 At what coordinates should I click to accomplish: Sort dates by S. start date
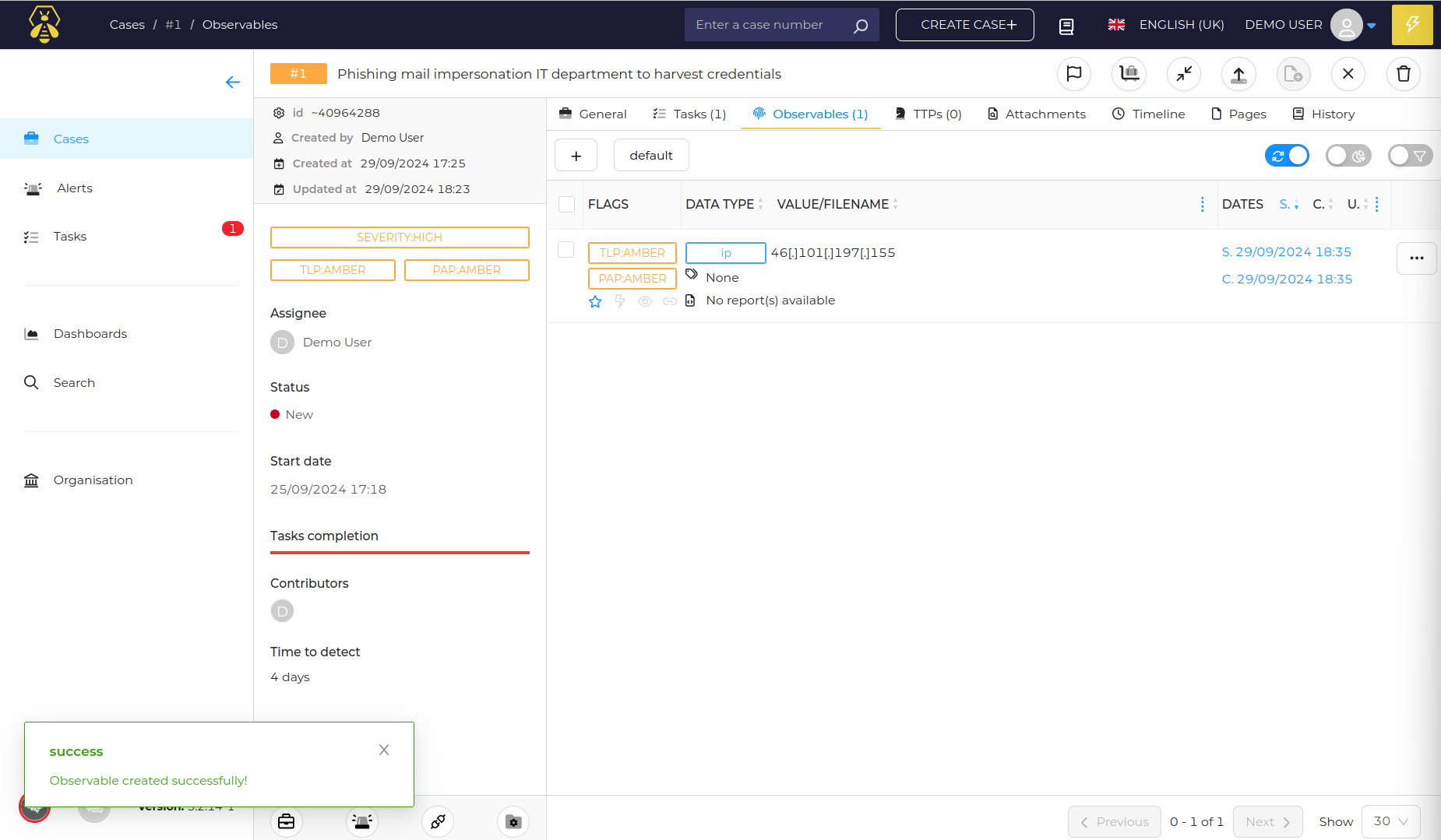[x=1289, y=204]
